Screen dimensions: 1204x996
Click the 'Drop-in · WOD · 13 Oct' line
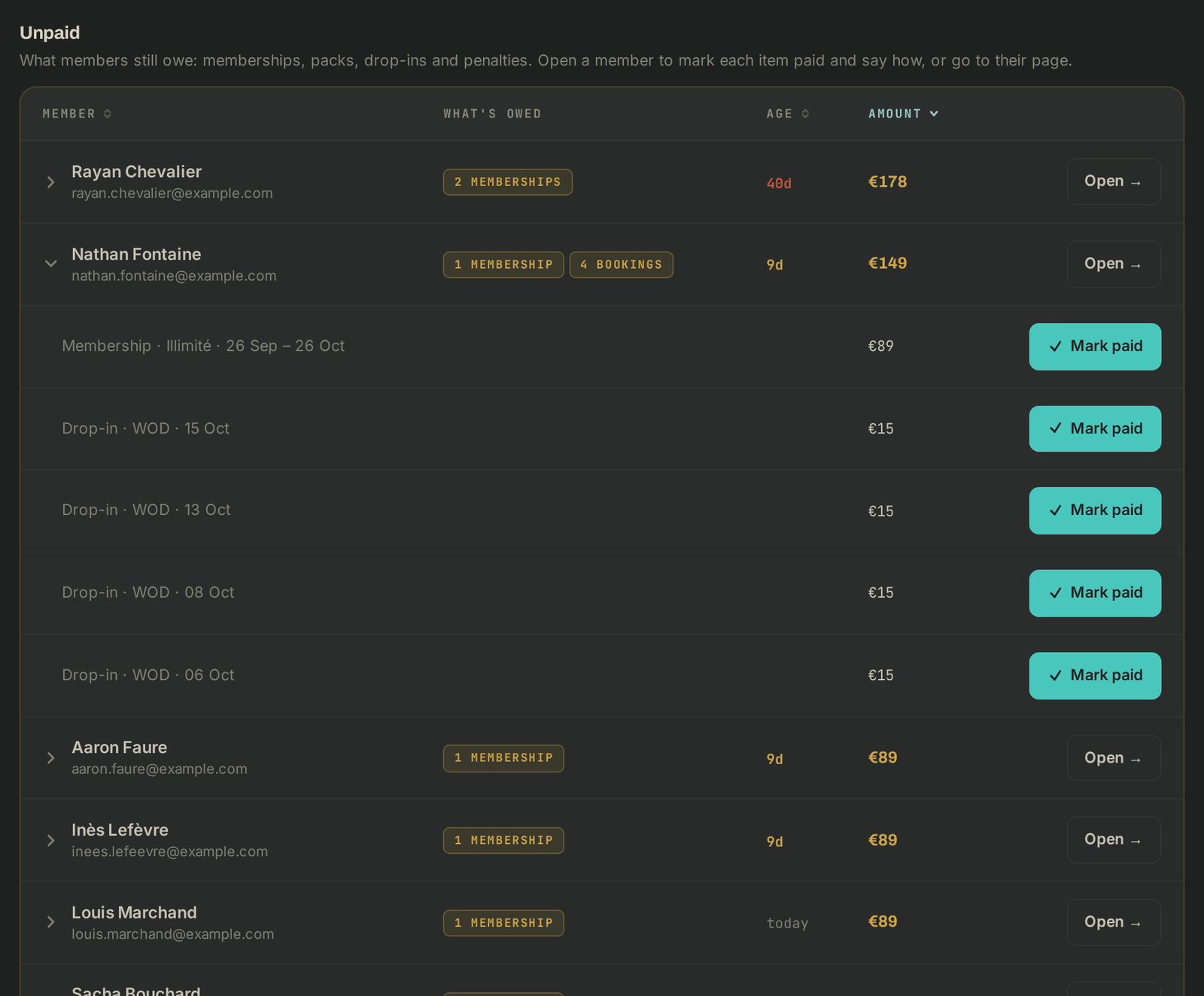pos(146,510)
